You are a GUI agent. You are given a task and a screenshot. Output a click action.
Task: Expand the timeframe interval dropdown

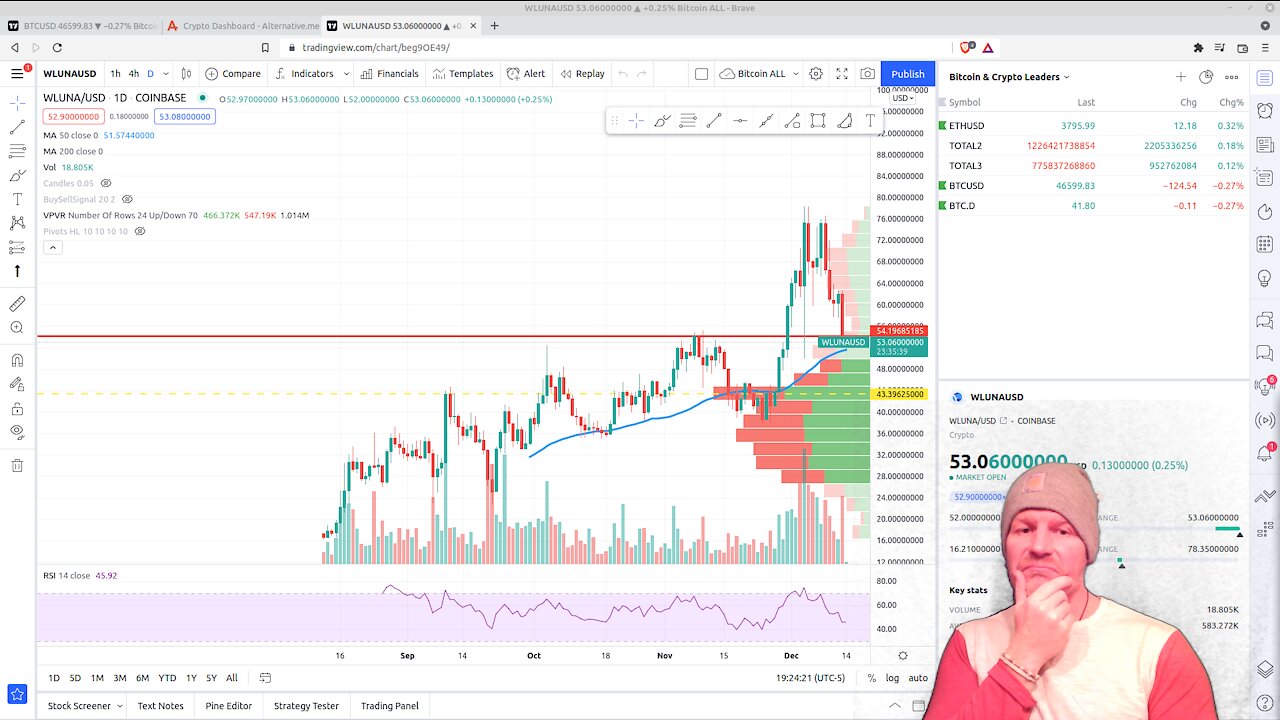(x=164, y=73)
